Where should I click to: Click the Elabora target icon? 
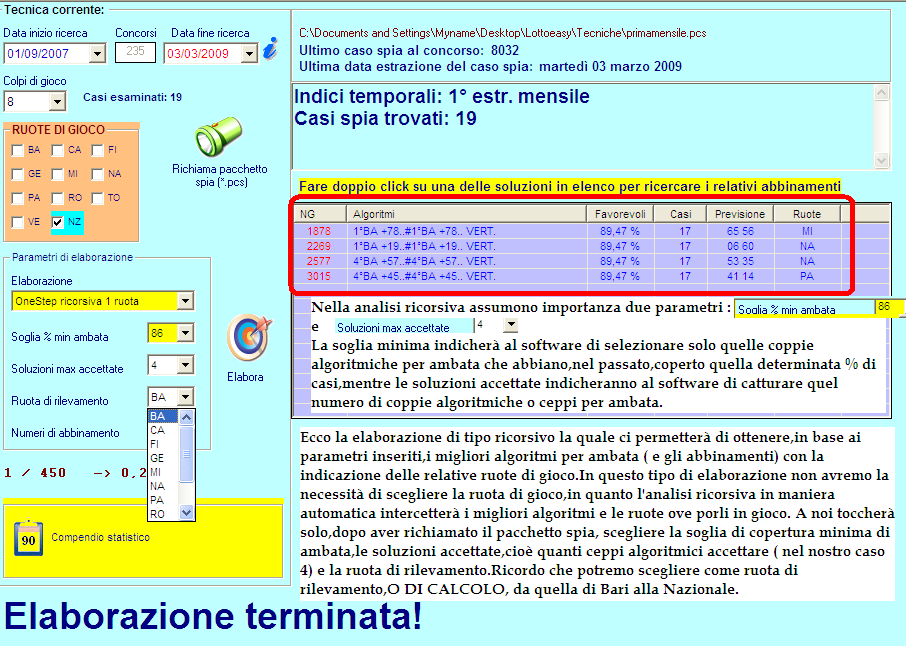[x=249, y=337]
